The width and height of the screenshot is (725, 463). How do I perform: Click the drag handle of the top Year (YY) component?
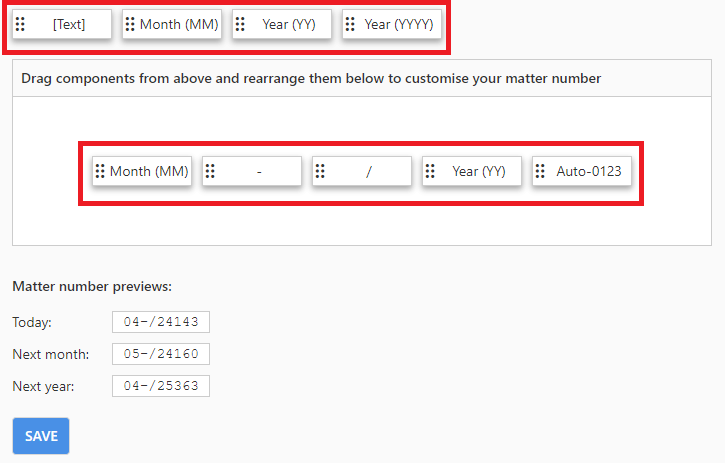pyautogui.click(x=240, y=24)
